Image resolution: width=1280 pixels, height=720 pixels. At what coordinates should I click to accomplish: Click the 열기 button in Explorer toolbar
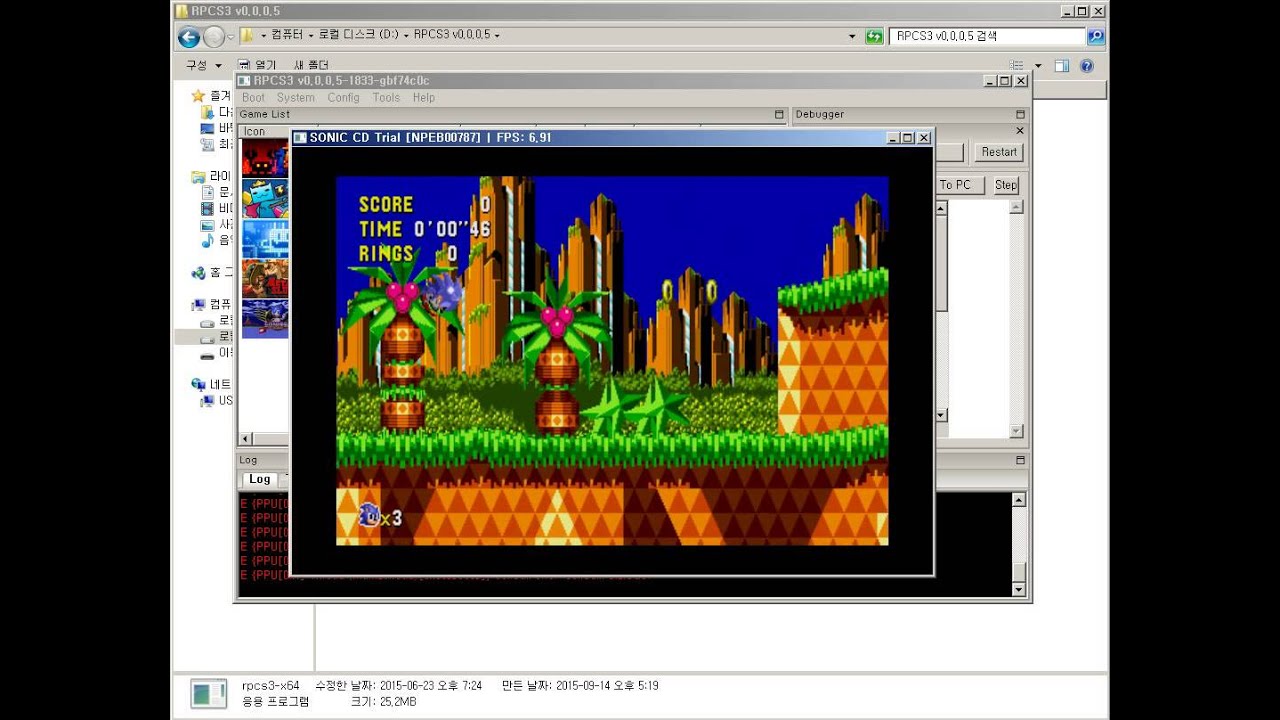tap(256, 66)
